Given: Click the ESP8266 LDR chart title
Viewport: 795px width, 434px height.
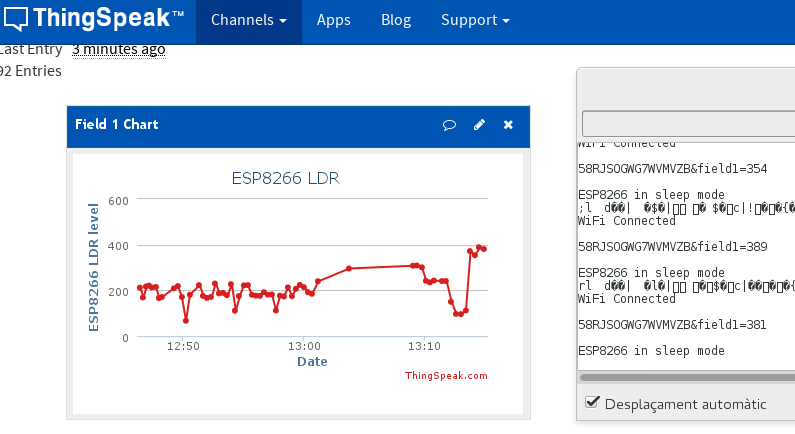Looking at the screenshot, I should 285,178.
